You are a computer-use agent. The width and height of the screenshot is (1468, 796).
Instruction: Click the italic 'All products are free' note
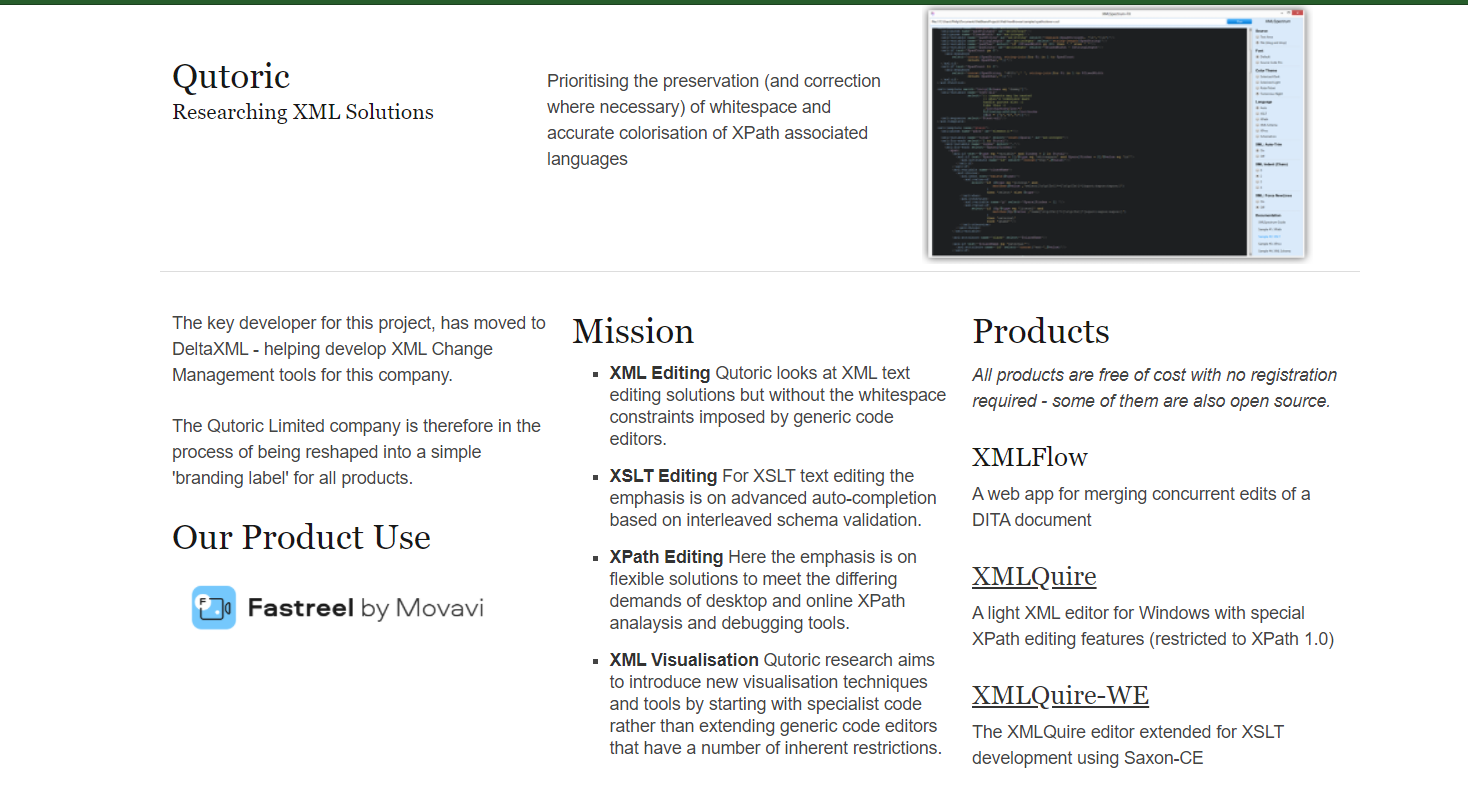pos(1155,388)
